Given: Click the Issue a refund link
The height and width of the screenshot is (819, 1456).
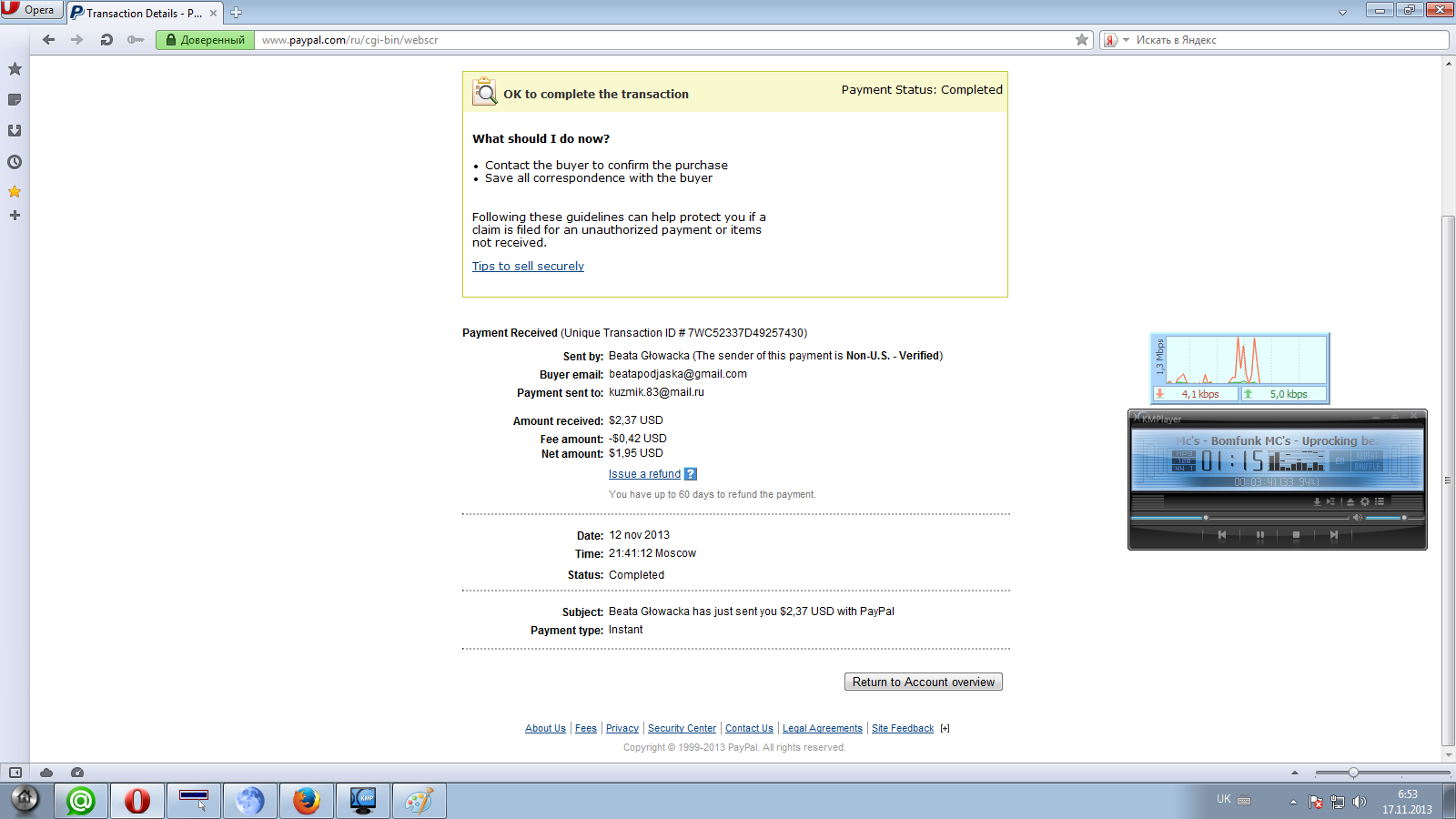Looking at the screenshot, I should click(x=644, y=474).
